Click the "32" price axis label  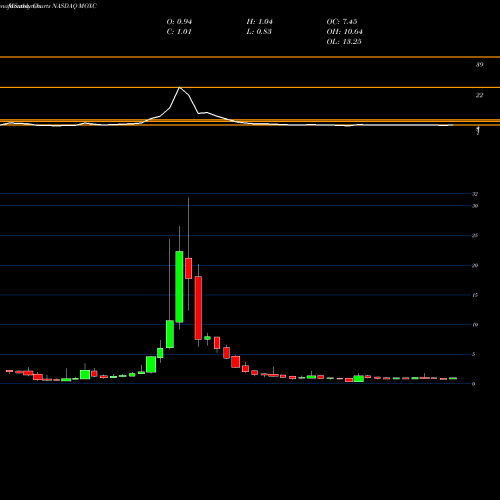click(x=475, y=194)
